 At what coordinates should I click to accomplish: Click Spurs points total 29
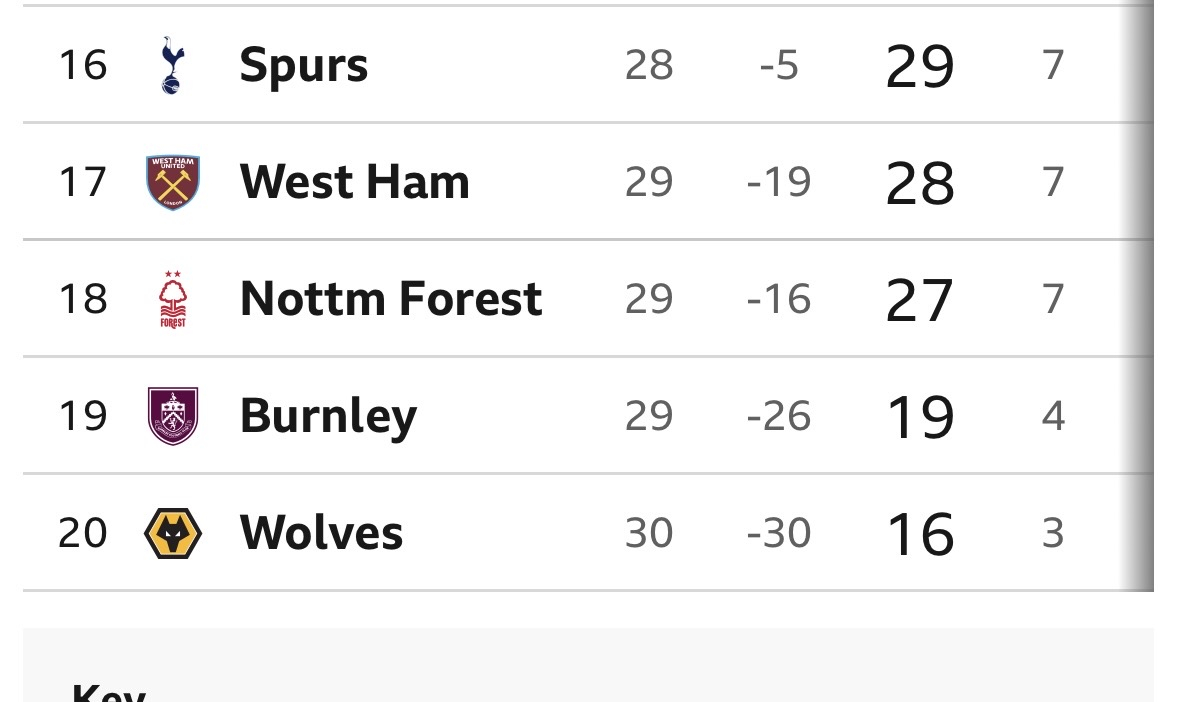tap(920, 67)
